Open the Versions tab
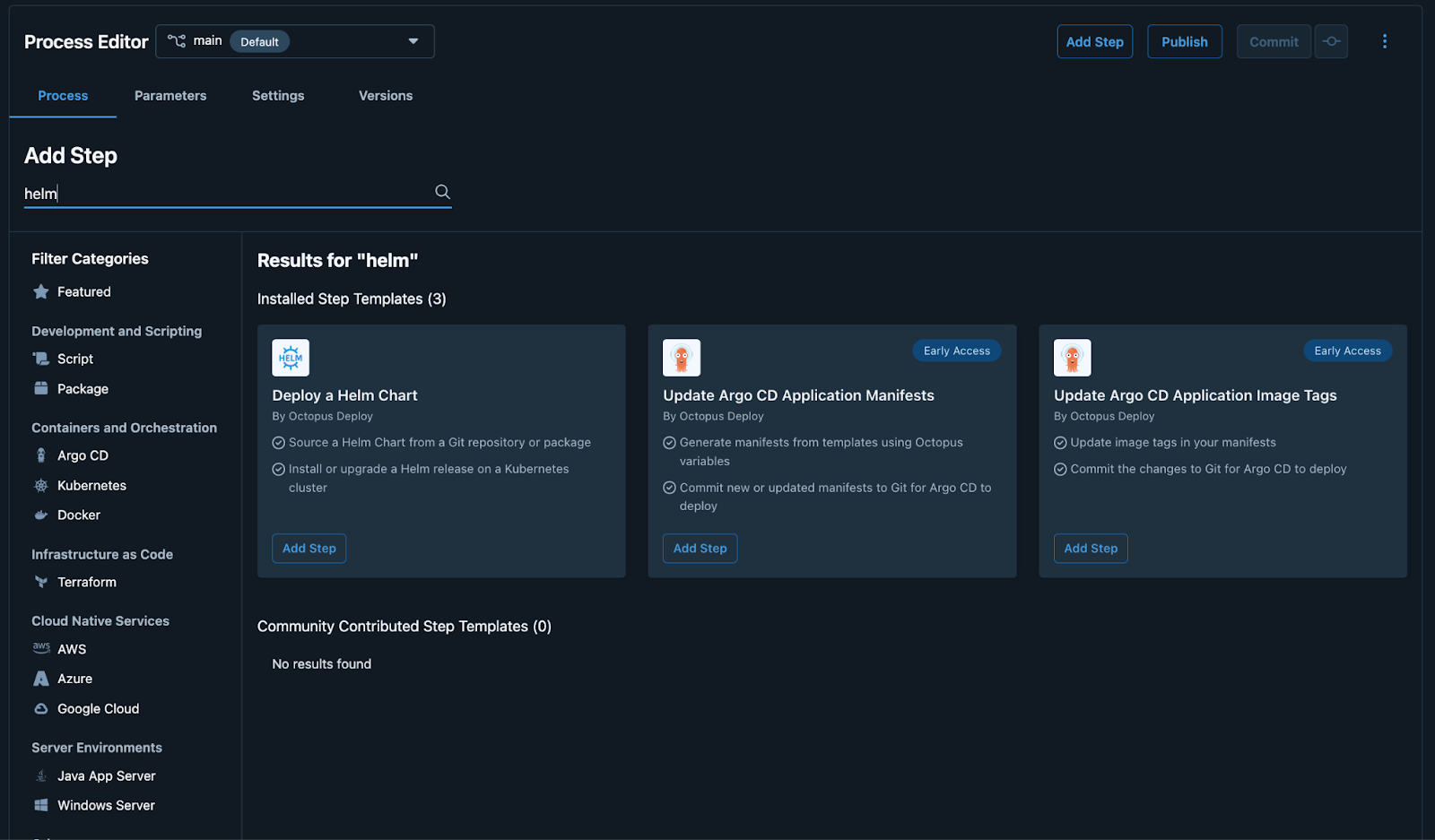1435x840 pixels. pyautogui.click(x=386, y=96)
